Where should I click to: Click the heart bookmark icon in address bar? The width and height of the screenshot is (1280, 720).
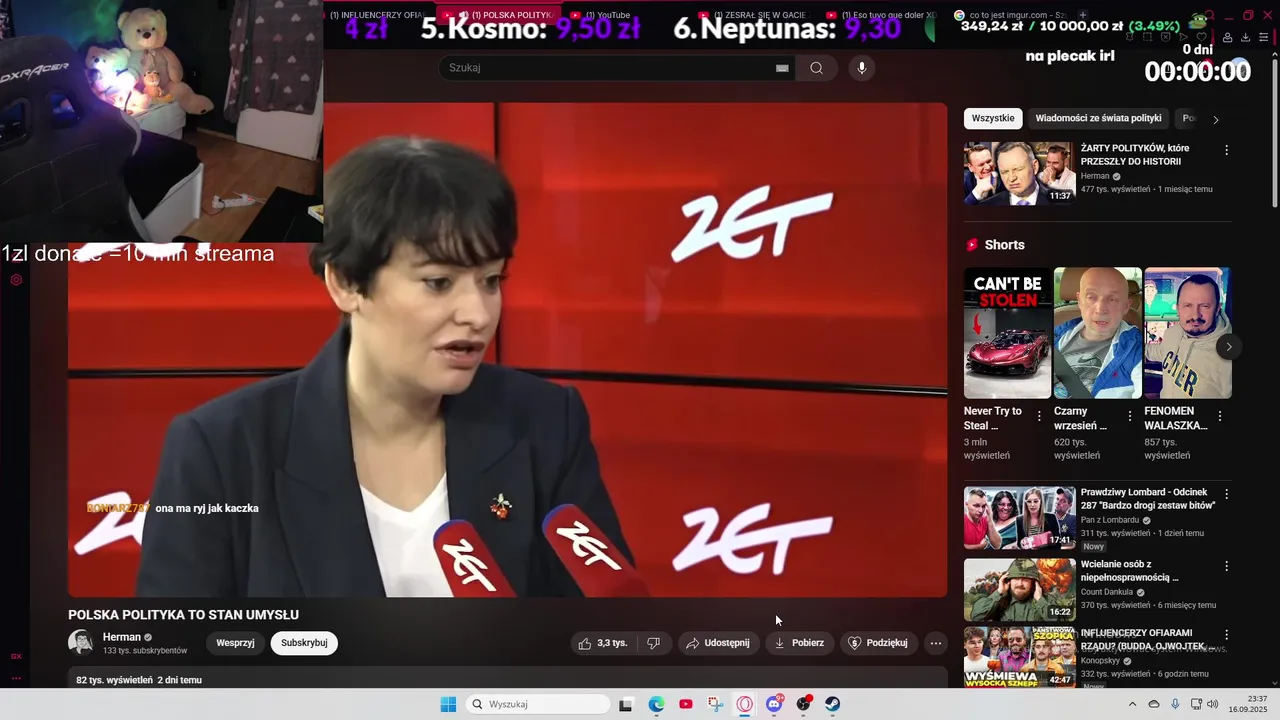coord(1201,37)
